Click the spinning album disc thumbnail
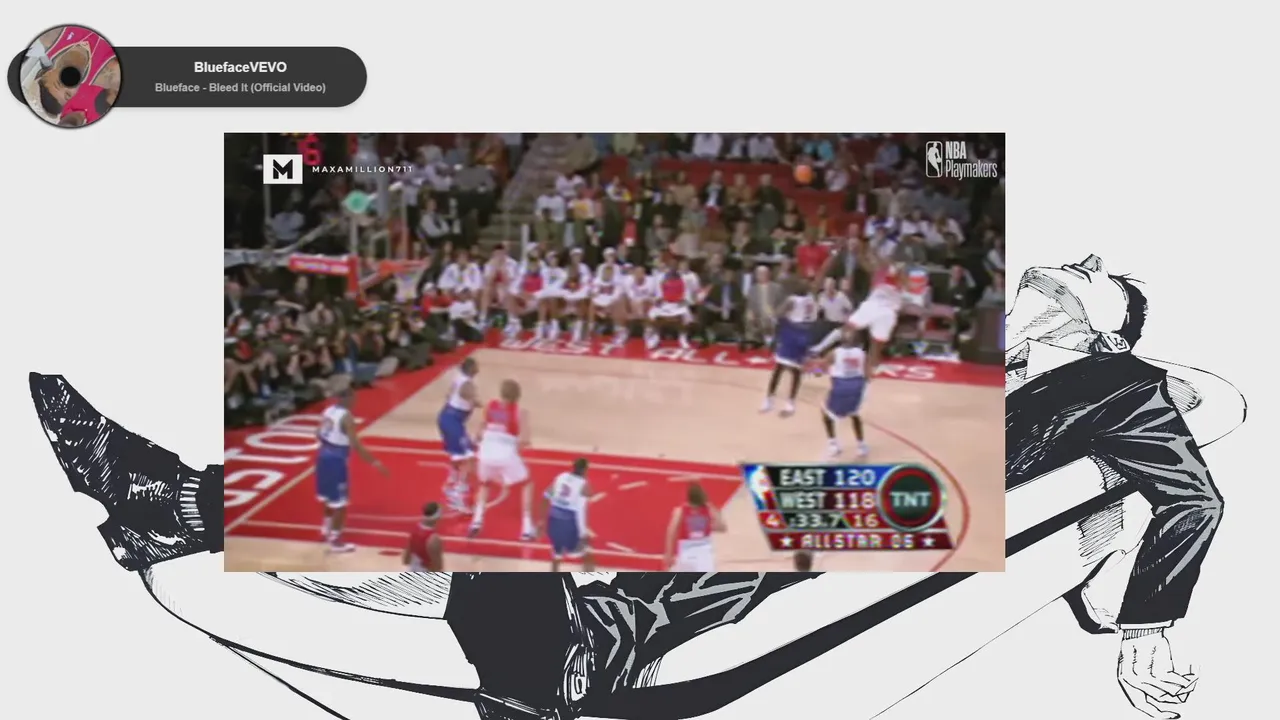The width and height of the screenshot is (1280, 720). [x=70, y=76]
